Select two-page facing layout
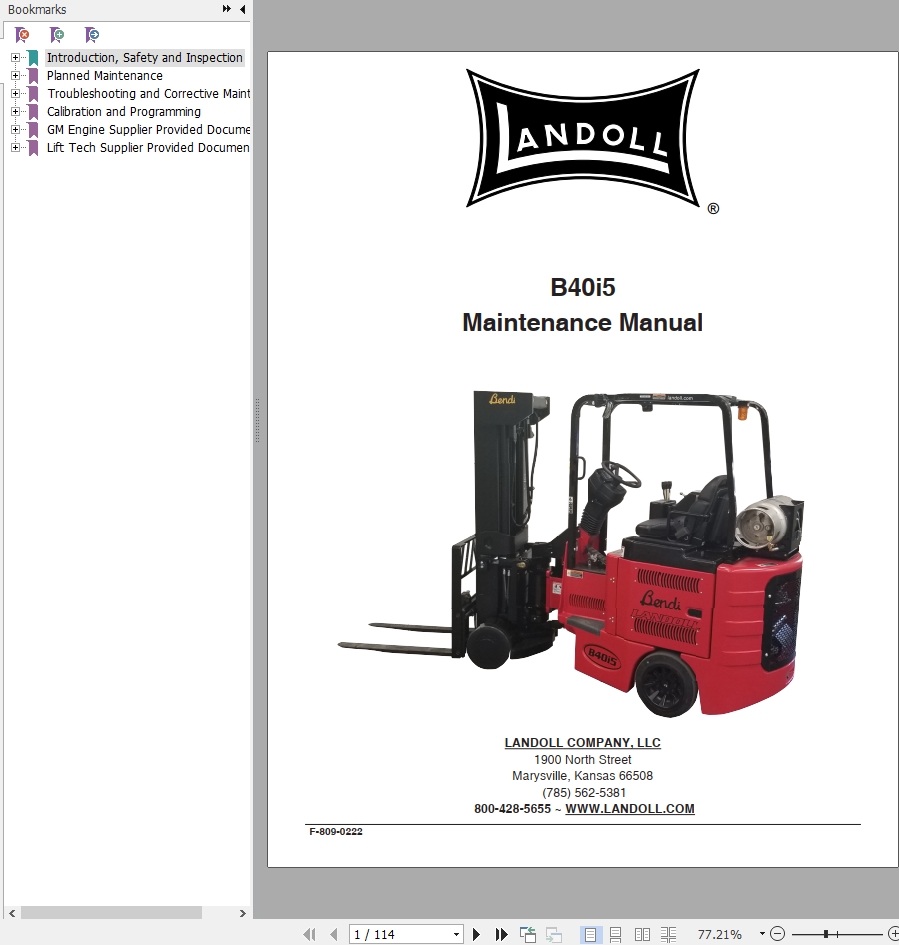 (x=642, y=935)
